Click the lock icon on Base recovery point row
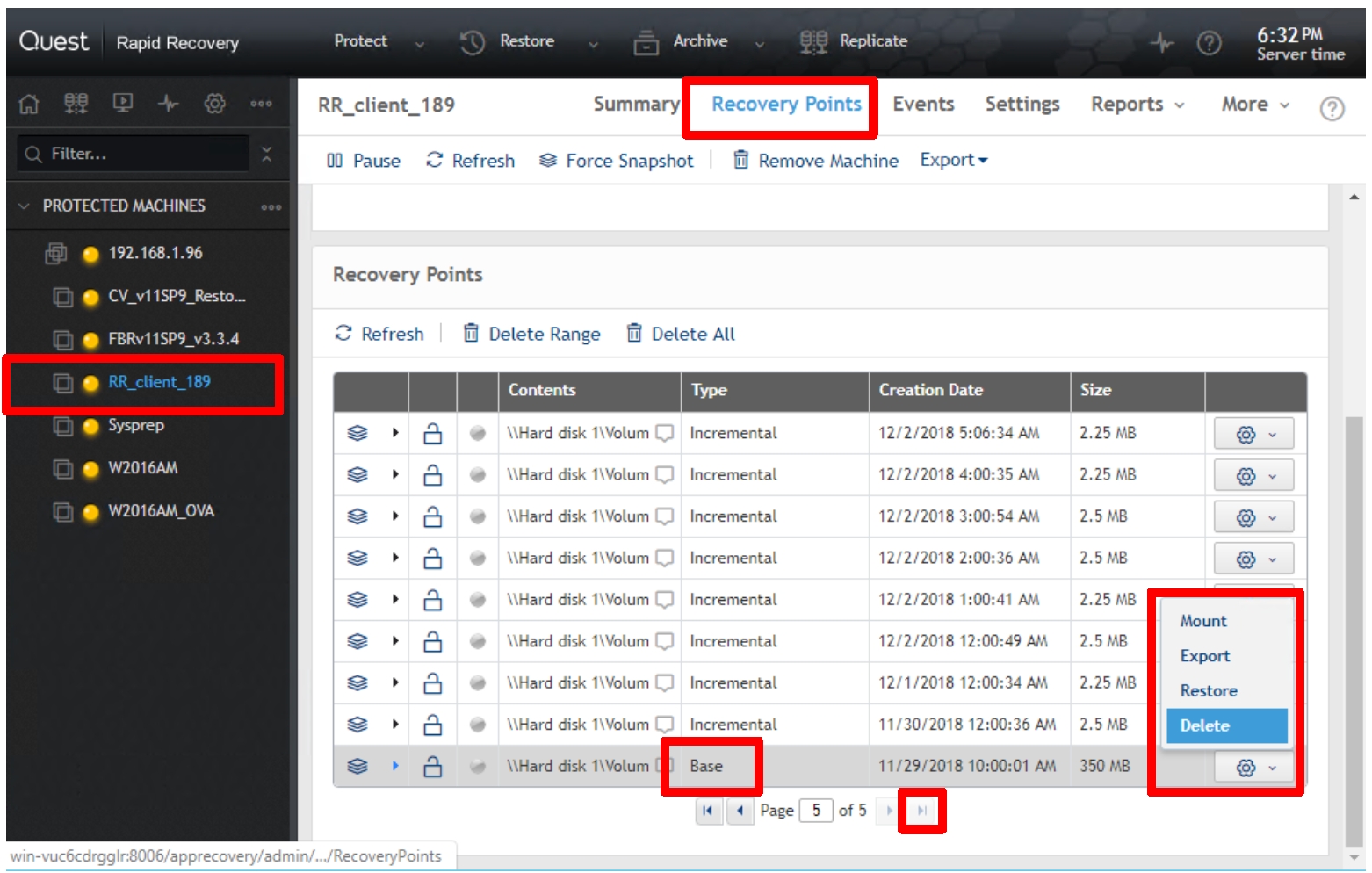1372x873 pixels. click(x=433, y=767)
